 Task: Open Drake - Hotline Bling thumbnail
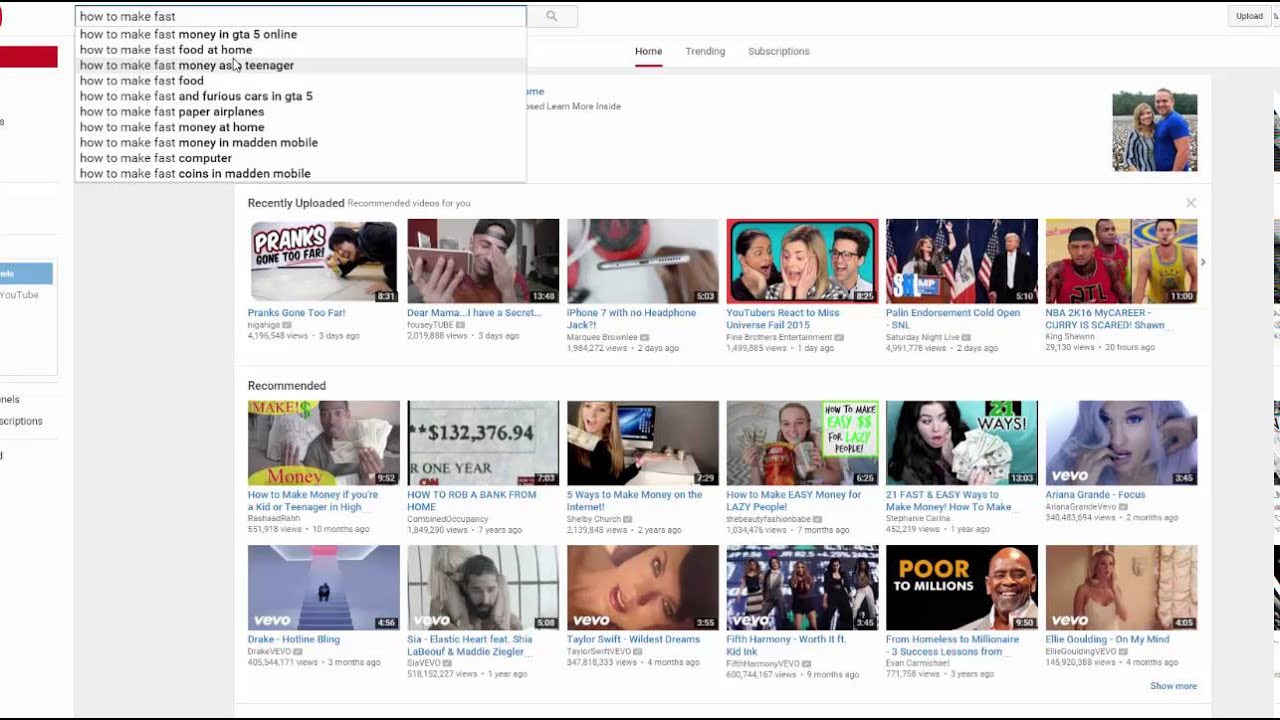pyautogui.click(x=323, y=587)
